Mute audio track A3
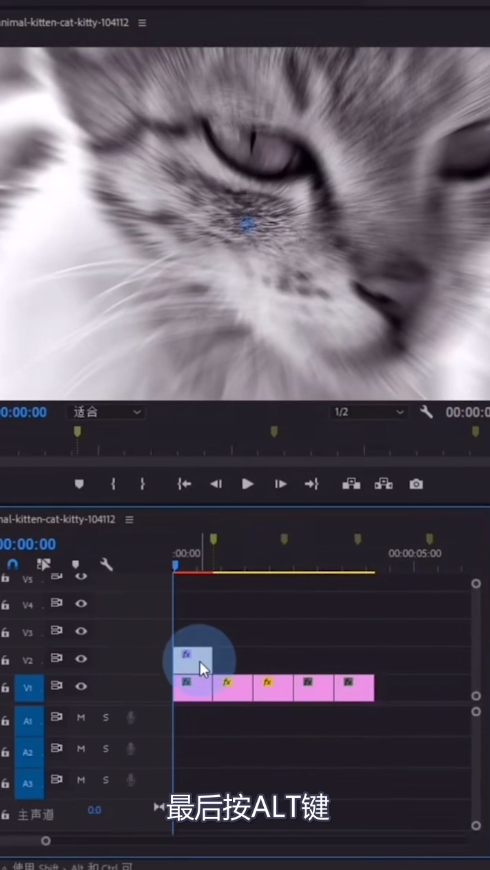 81,780
